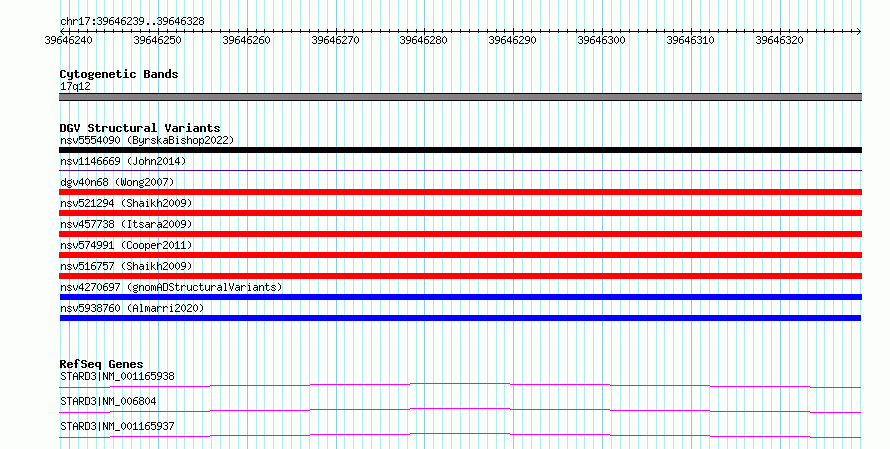Click the right arrow of the ruler
890x449 pixels.
858,31
